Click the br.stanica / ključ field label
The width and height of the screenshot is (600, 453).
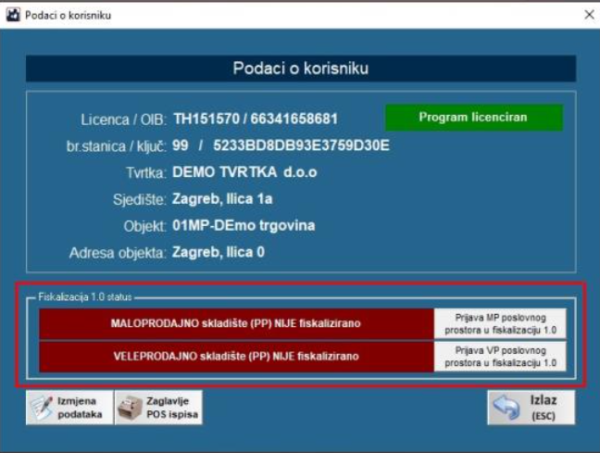pos(109,146)
